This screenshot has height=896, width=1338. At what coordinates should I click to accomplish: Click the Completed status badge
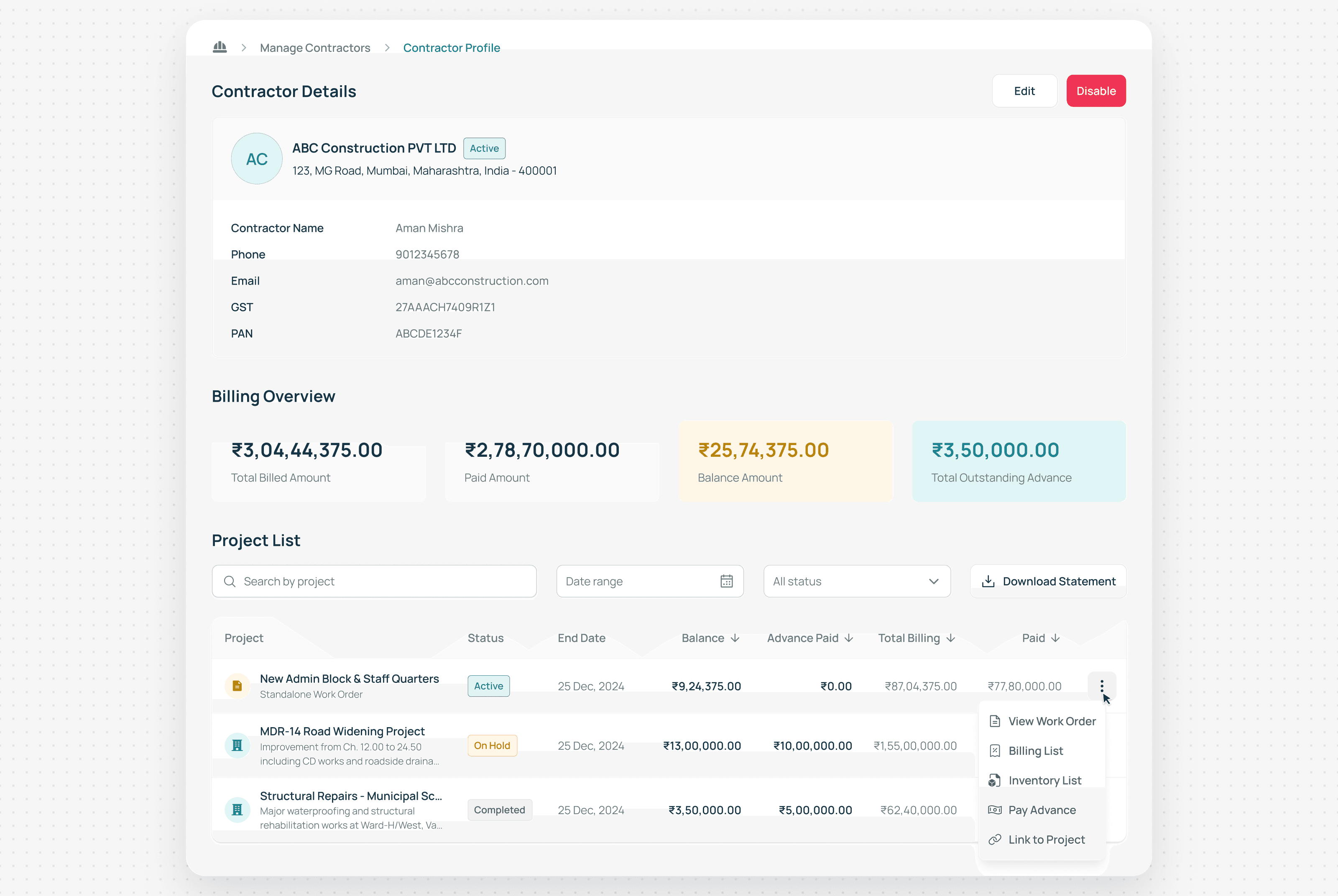pyautogui.click(x=500, y=810)
